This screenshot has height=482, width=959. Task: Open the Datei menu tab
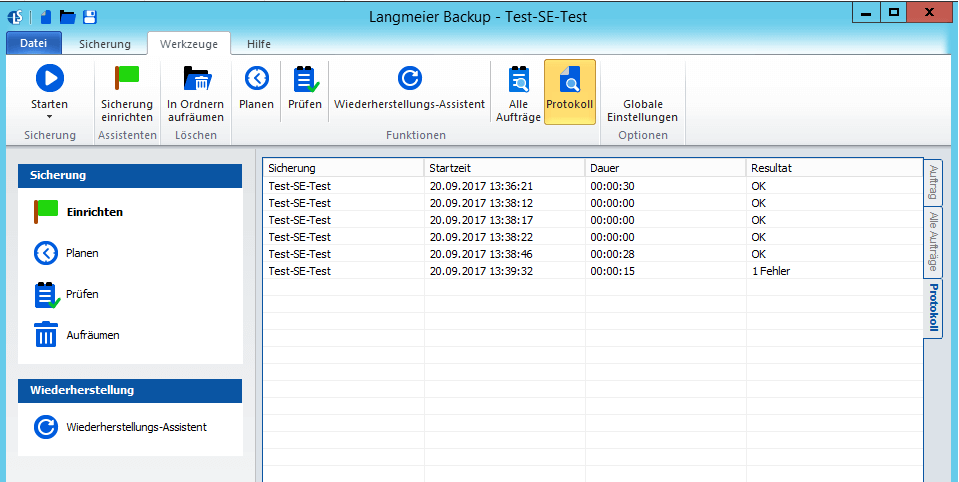[x=34, y=43]
